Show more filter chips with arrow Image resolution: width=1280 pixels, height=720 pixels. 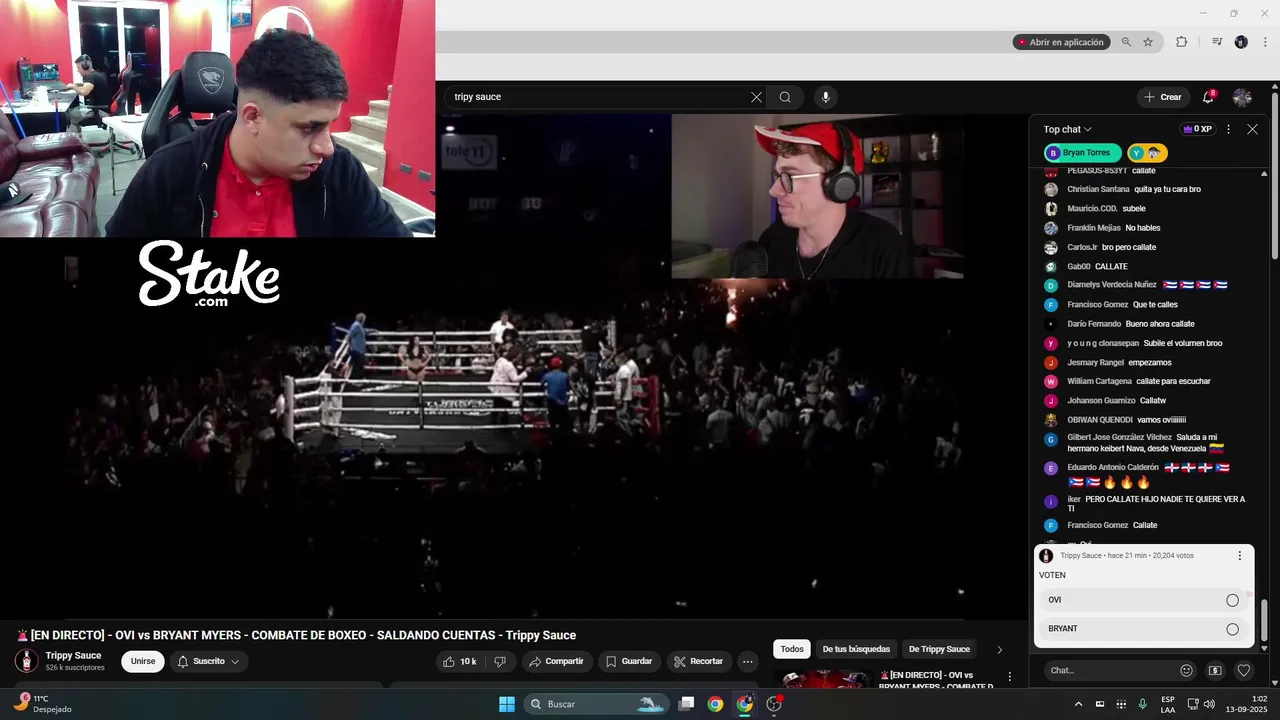pyautogui.click(x=999, y=649)
